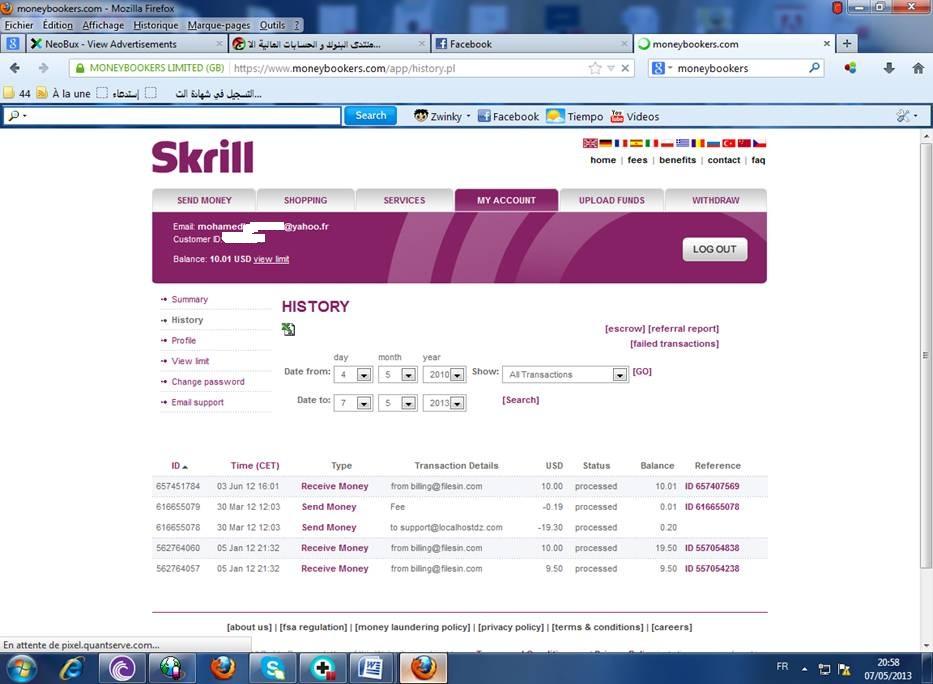
Task: Stop loading the page
Action: pyautogui.click(x=625, y=68)
